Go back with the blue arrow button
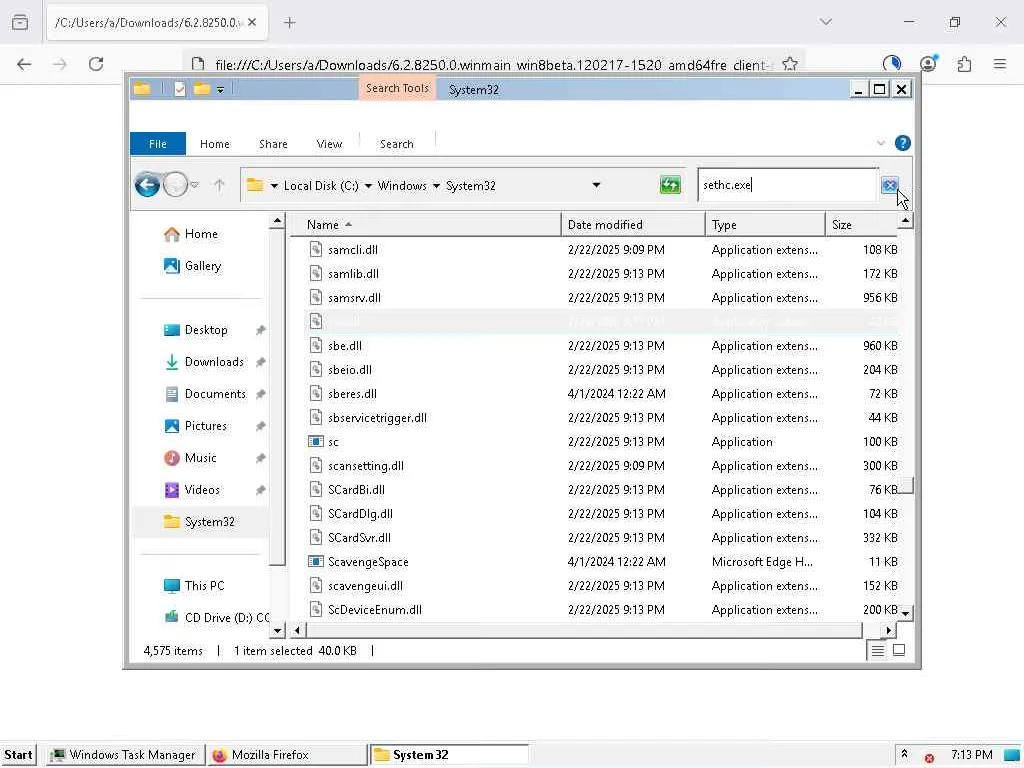1024x768 pixels. (147, 185)
